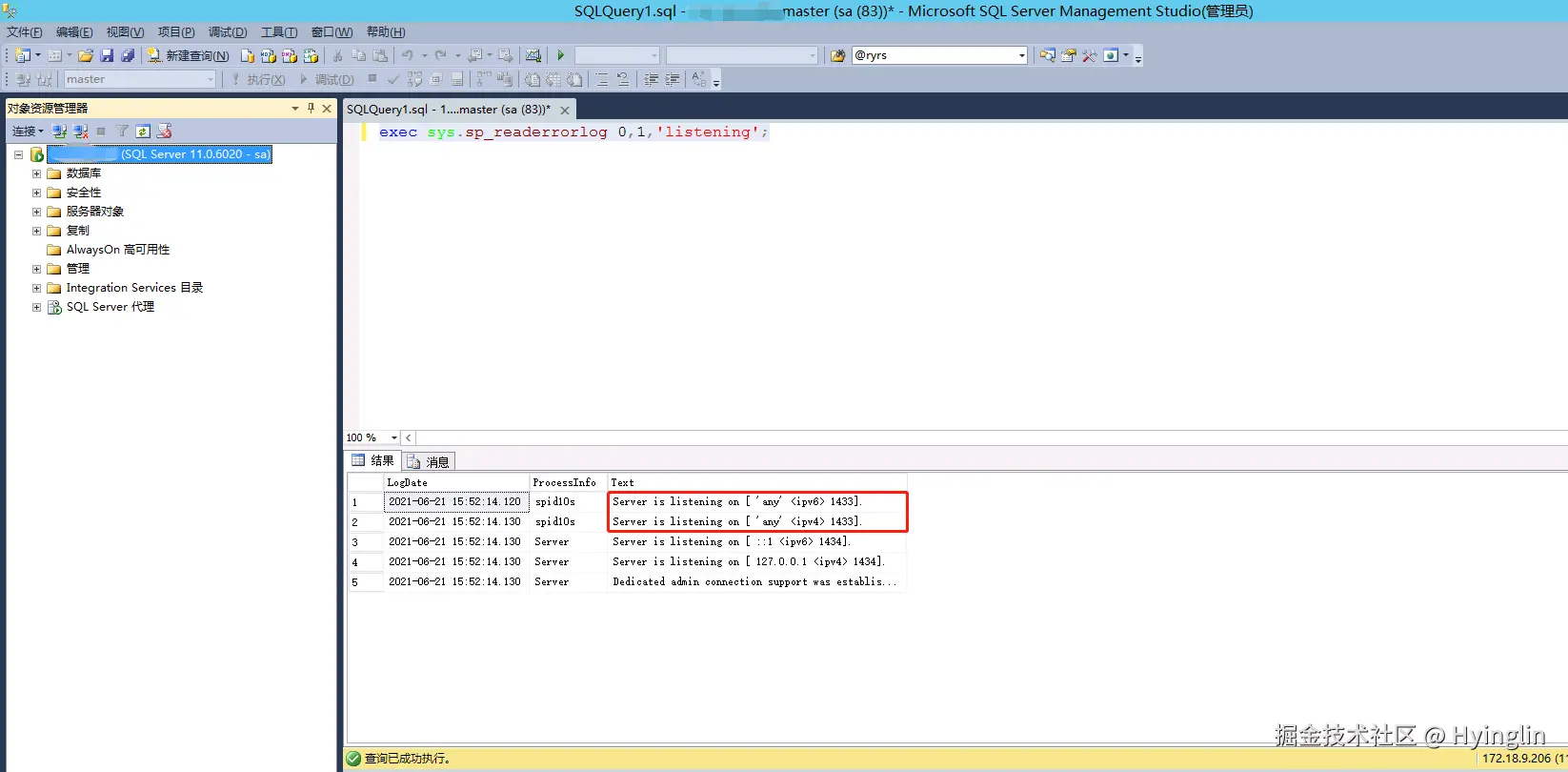
Task: Click the Decrease indent icon
Action: (652, 79)
